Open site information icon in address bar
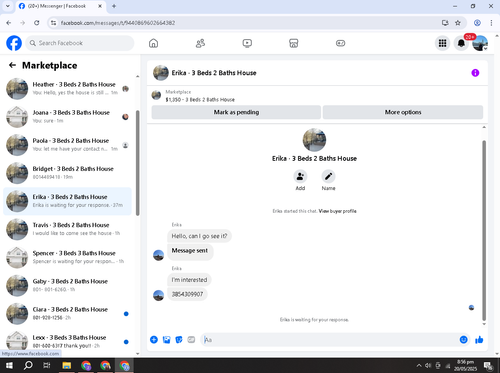 tap(53, 23)
